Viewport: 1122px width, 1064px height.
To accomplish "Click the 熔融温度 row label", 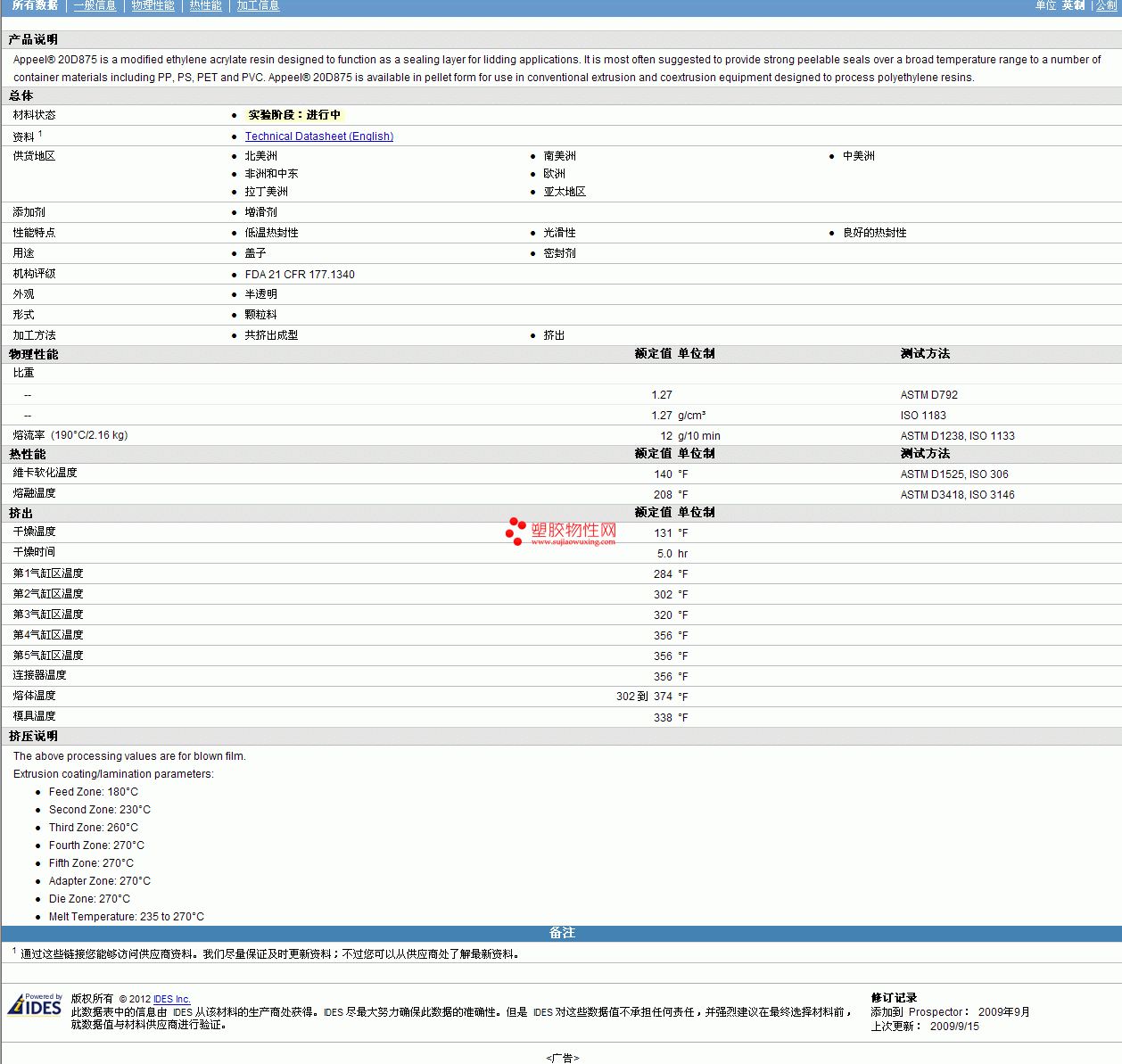I will 34,493.
